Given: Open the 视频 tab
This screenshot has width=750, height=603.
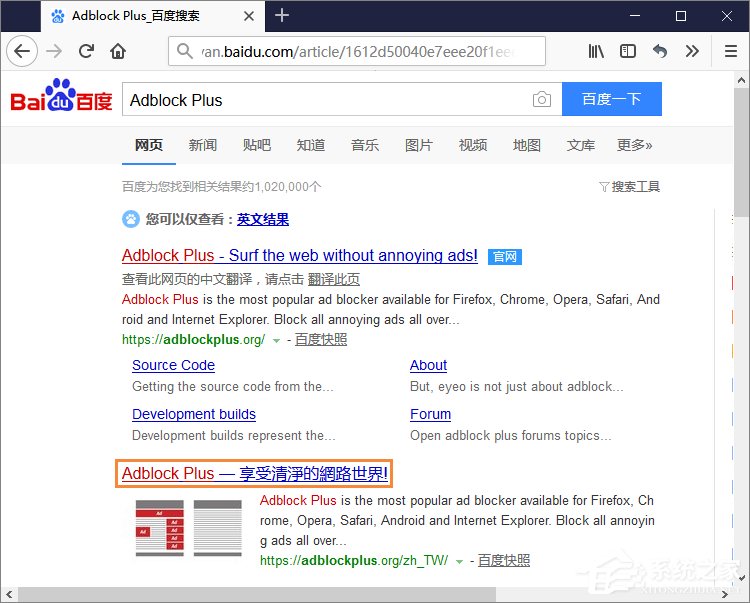Looking at the screenshot, I should click(473, 144).
